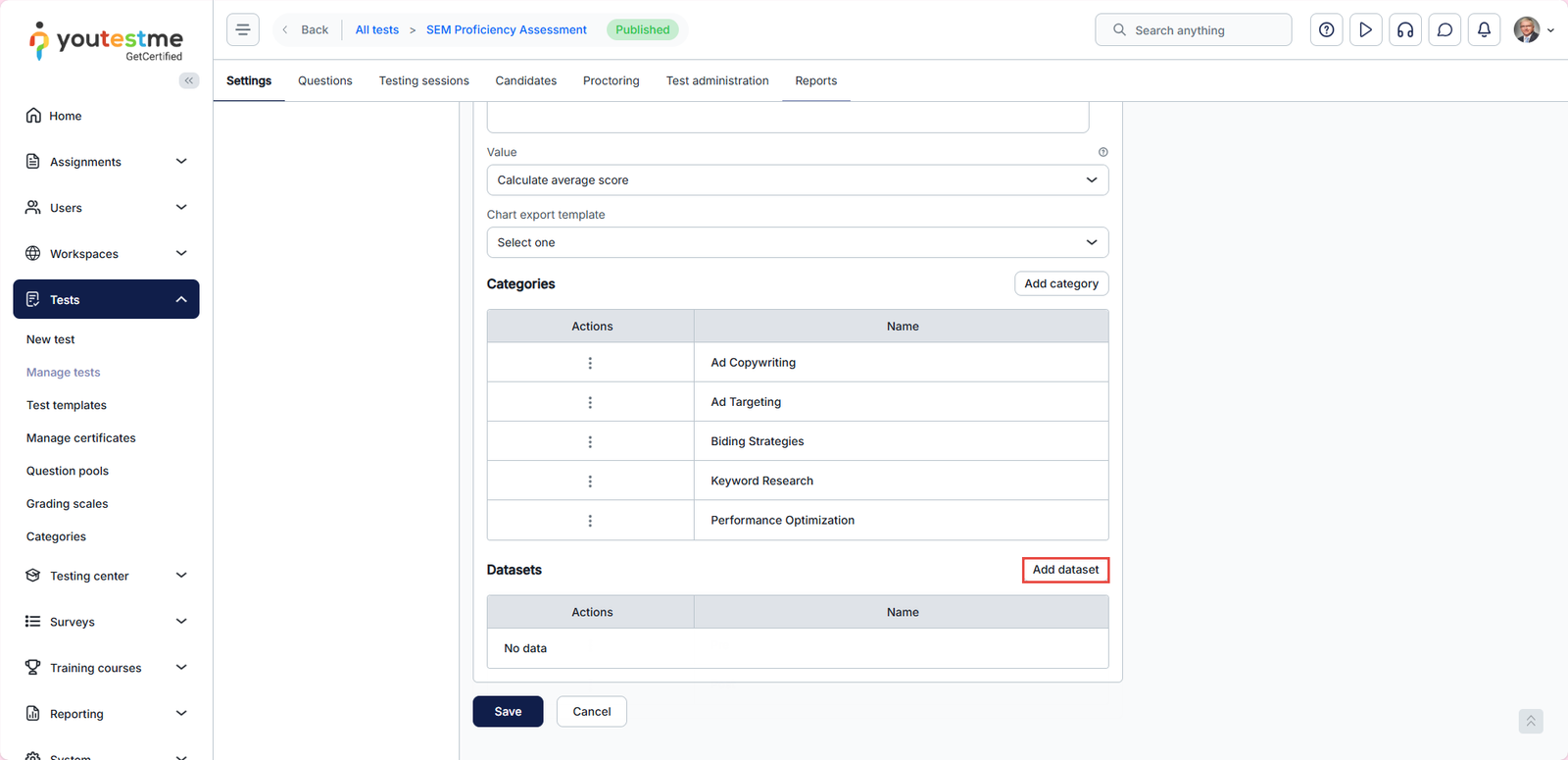Viewport: 1568px width, 760px height.
Task: Open the Calculate average score dropdown
Action: click(x=797, y=180)
